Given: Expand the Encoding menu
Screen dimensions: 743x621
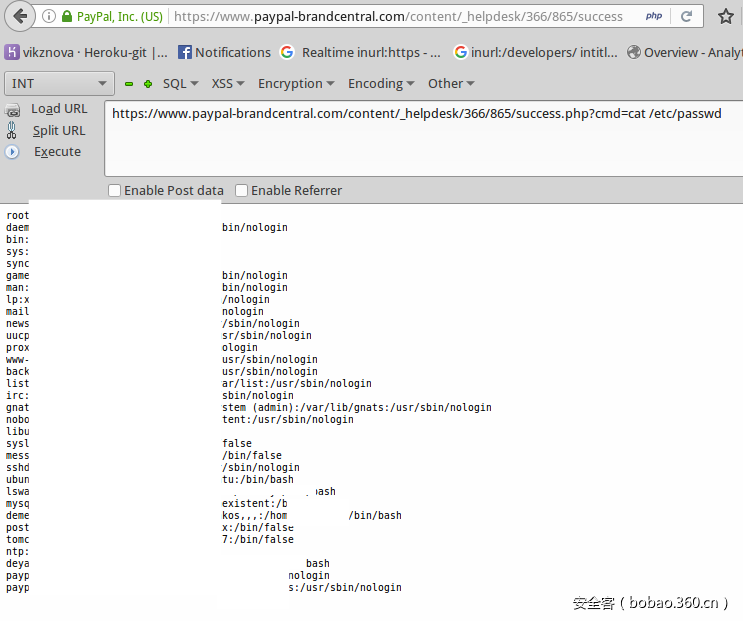Looking at the screenshot, I should 381,84.
